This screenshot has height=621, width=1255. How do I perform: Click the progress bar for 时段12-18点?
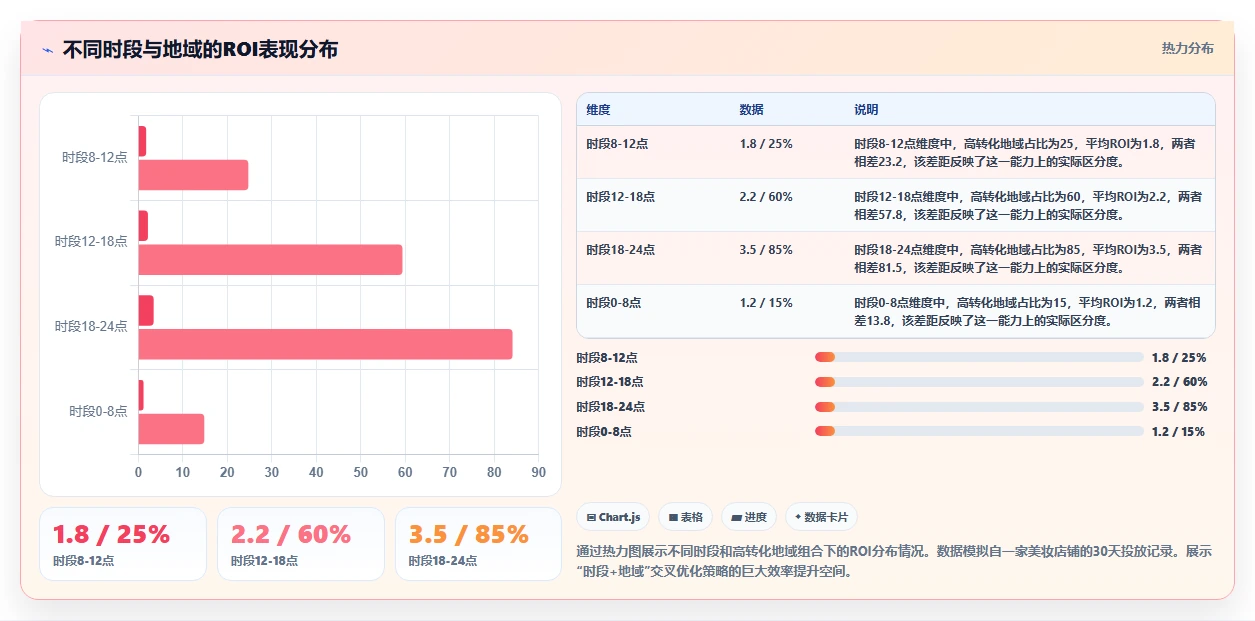pos(979,382)
